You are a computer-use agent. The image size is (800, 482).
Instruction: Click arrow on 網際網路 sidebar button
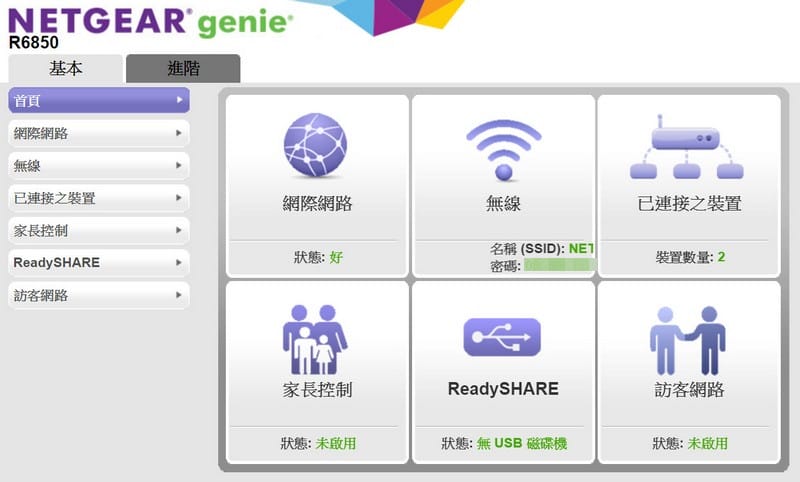179,133
